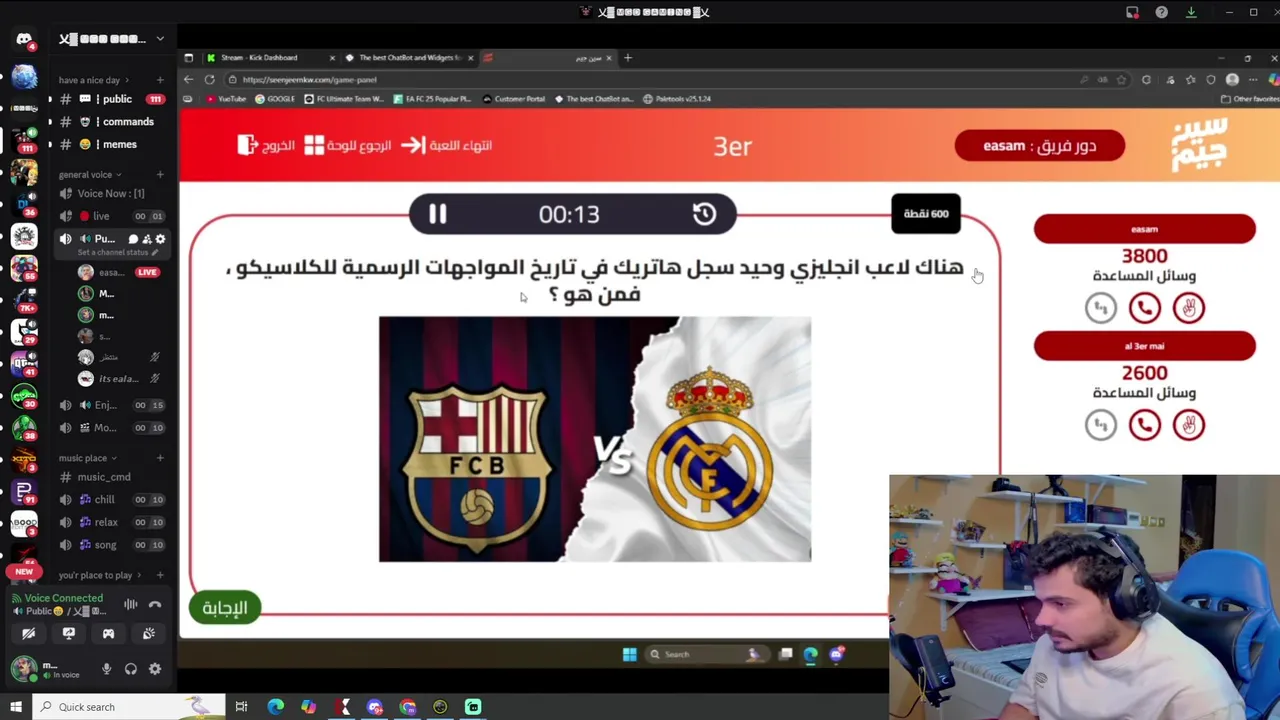Open the FC Ultimate Team bookmark
The width and height of the screenshot is (1280, 720).
[344, 99]
